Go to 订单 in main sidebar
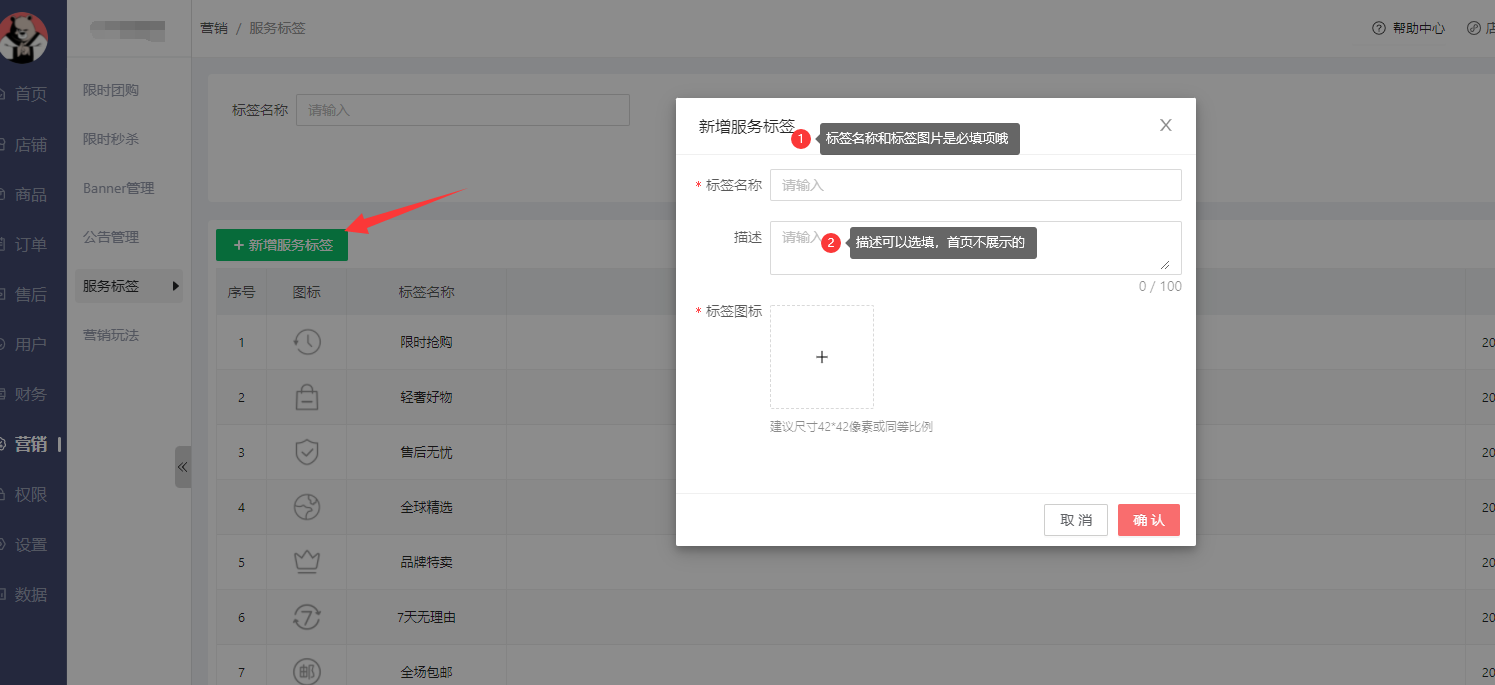The height and width of the screenshot is (685, 1495). (x=30, y=245)
